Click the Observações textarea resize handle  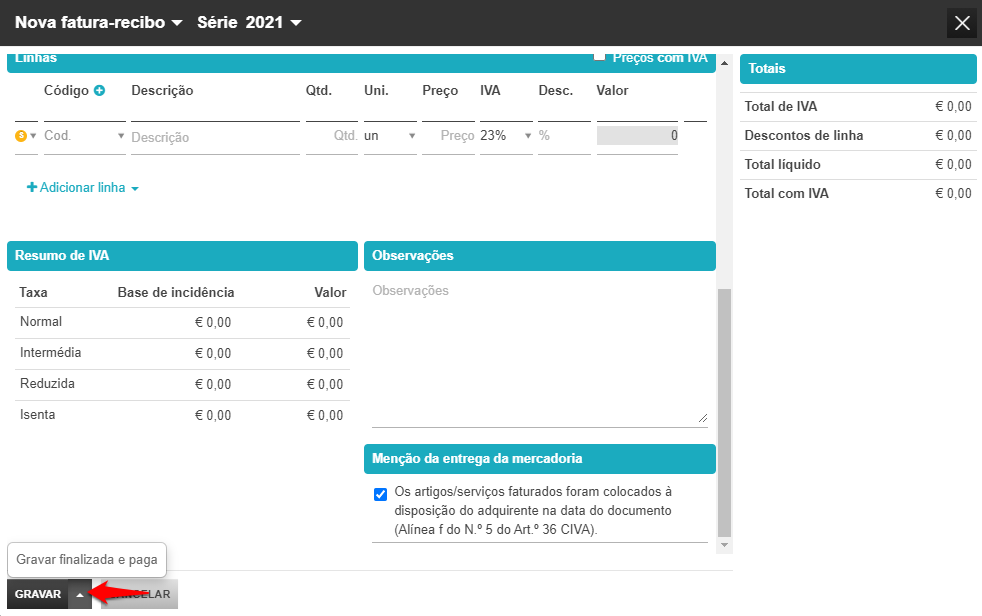coord(703,418)
